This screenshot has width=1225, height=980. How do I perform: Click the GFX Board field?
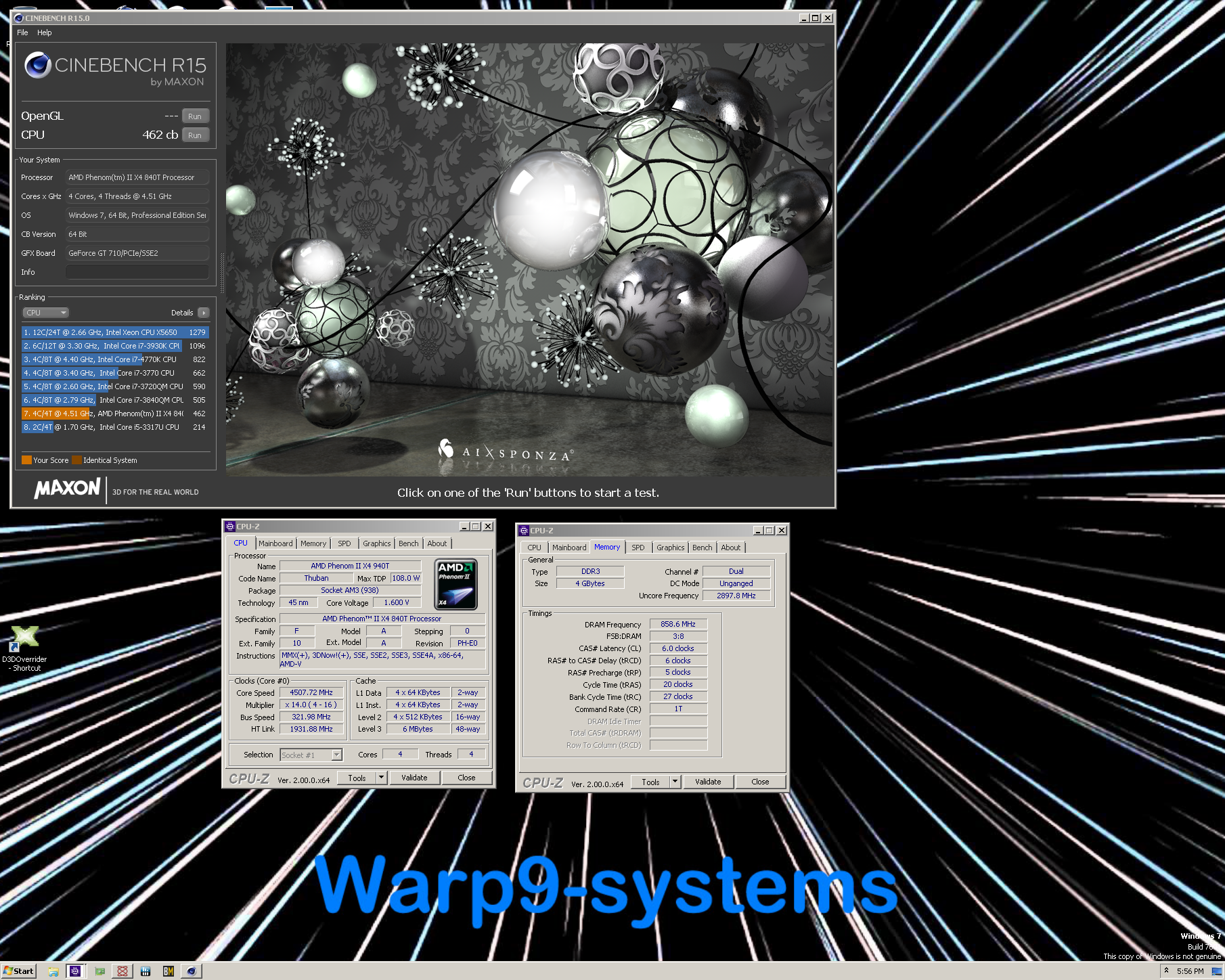(137, 253)
